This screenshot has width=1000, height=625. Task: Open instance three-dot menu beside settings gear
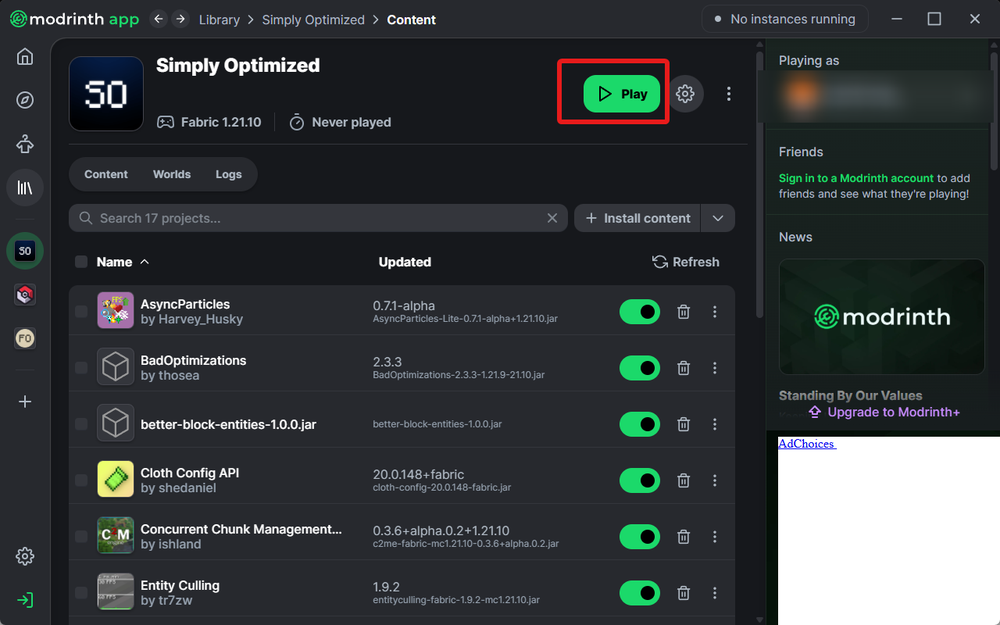point(729,94)
